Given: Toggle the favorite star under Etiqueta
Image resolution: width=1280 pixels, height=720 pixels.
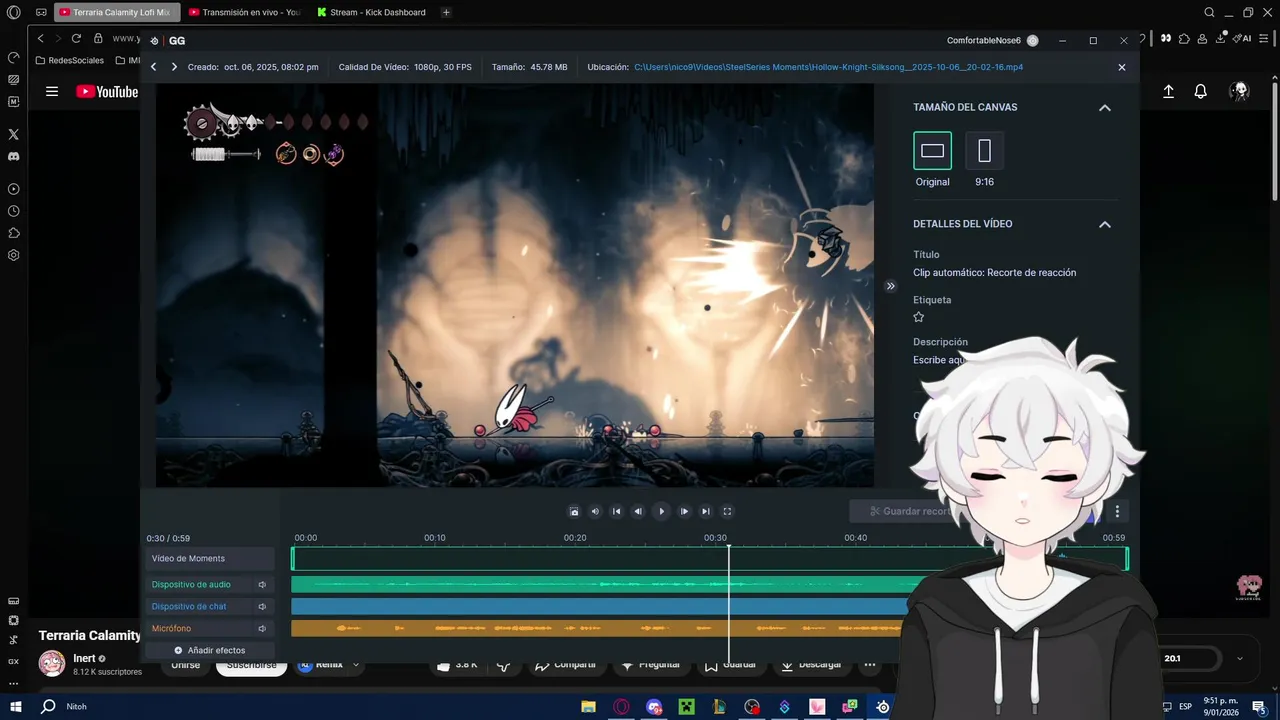Looking at the screenshot, I should click(x=919, y=317).
